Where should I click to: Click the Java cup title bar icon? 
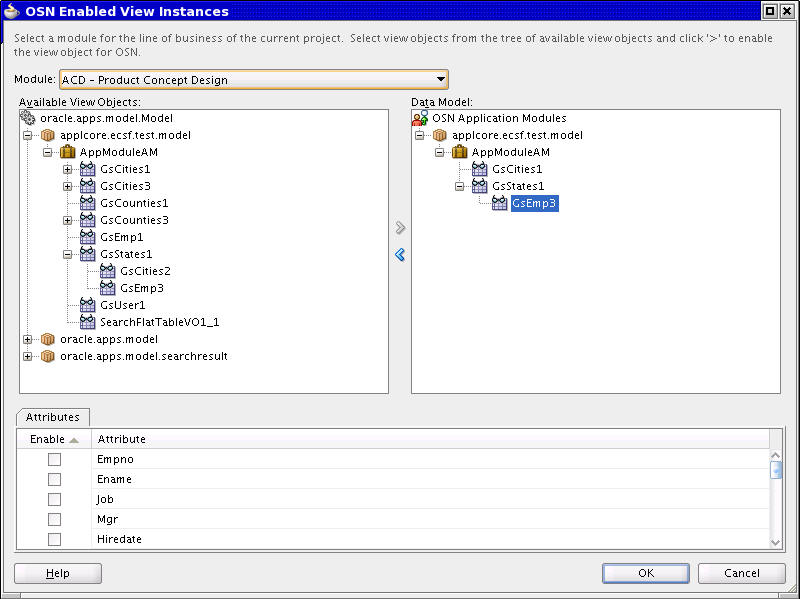pos(11,11)
